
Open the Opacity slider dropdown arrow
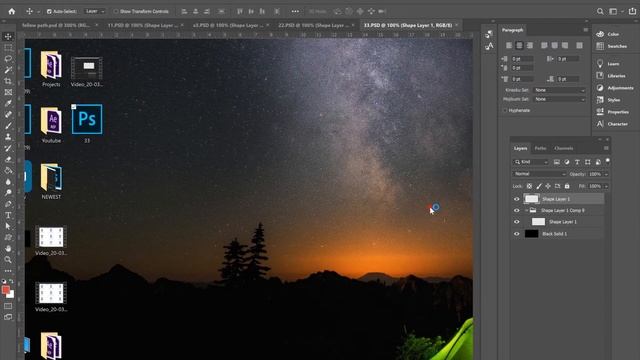tap(606, 174)
